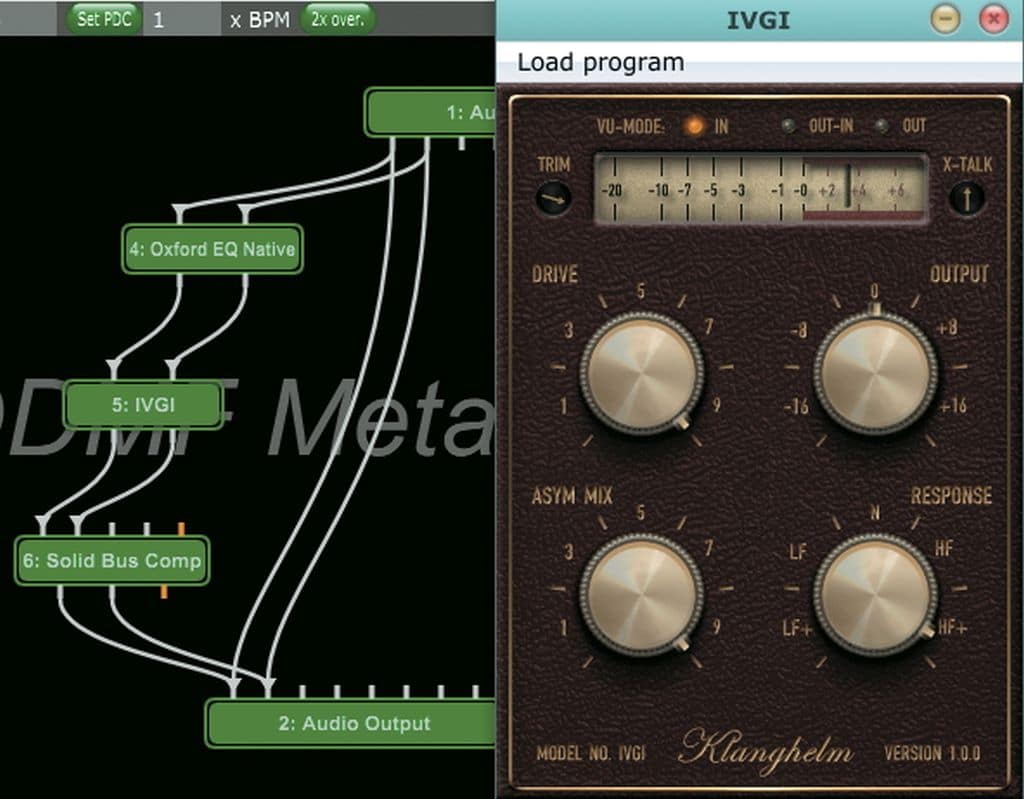1024x799 pixels.
Task: Set VU-MODE to IN
Action: click(694, 125)
